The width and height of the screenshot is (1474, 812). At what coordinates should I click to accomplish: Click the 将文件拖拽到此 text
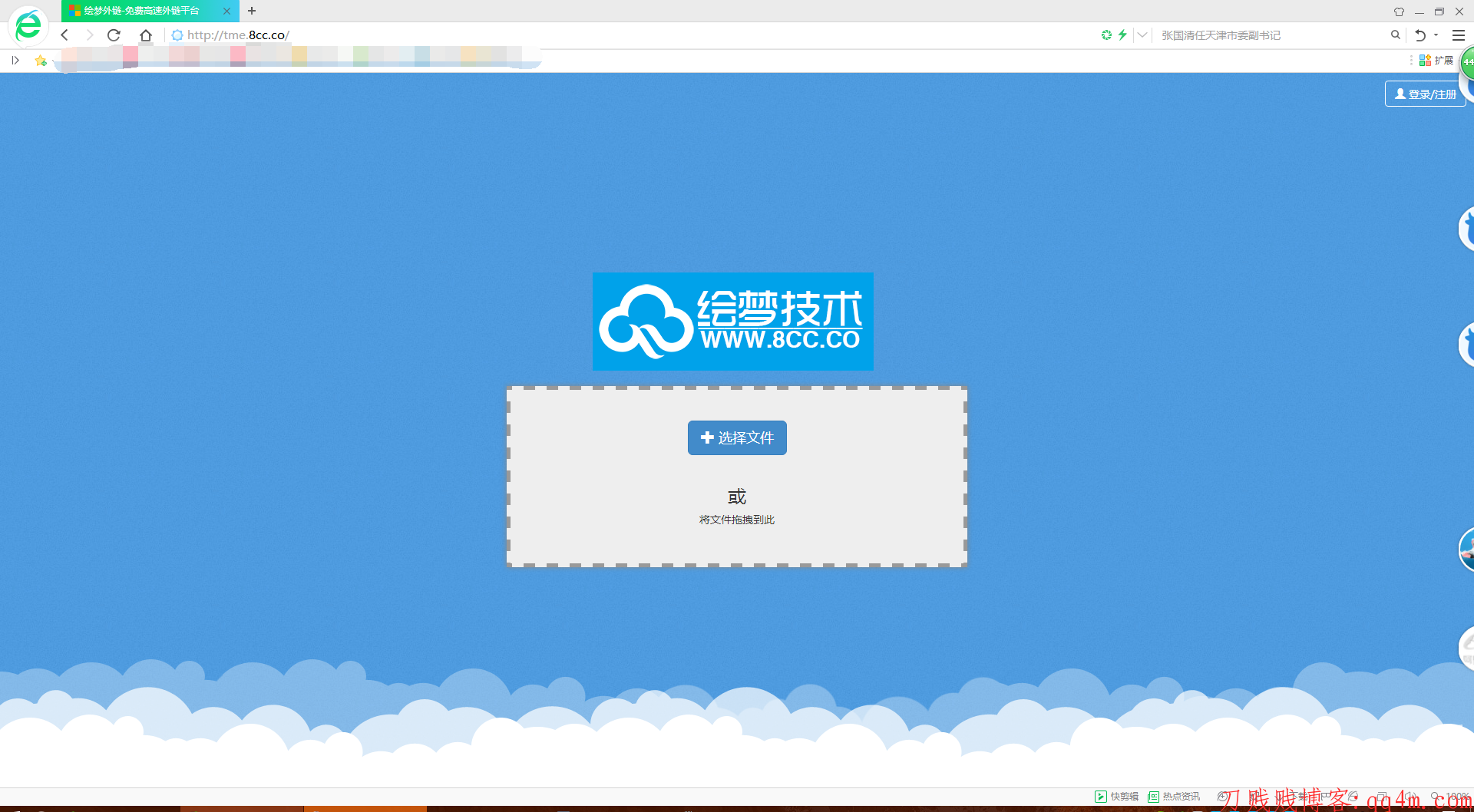pyautogui.click(x=737, y=520)
